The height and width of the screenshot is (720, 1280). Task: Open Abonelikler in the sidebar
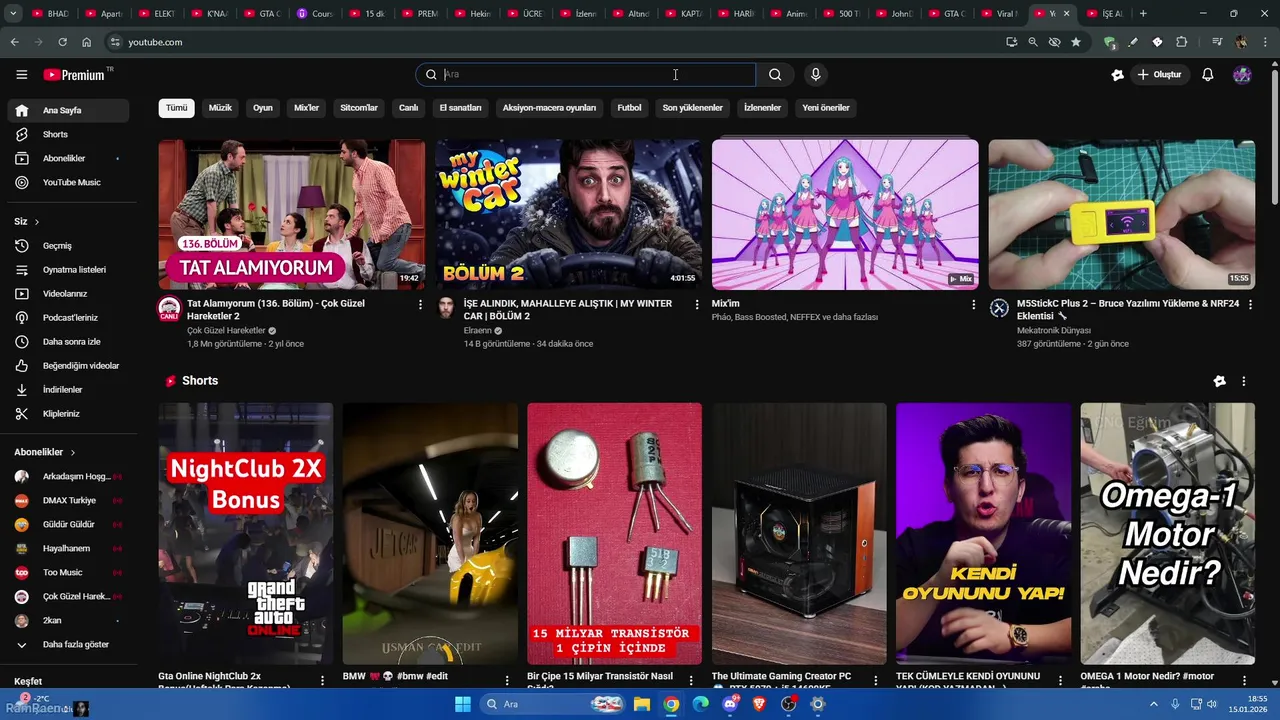(68, 159)
